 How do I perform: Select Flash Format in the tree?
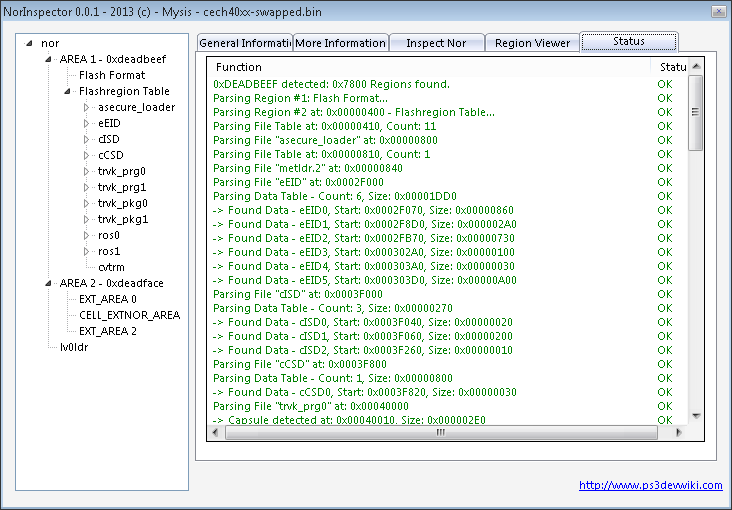point(112,75)
